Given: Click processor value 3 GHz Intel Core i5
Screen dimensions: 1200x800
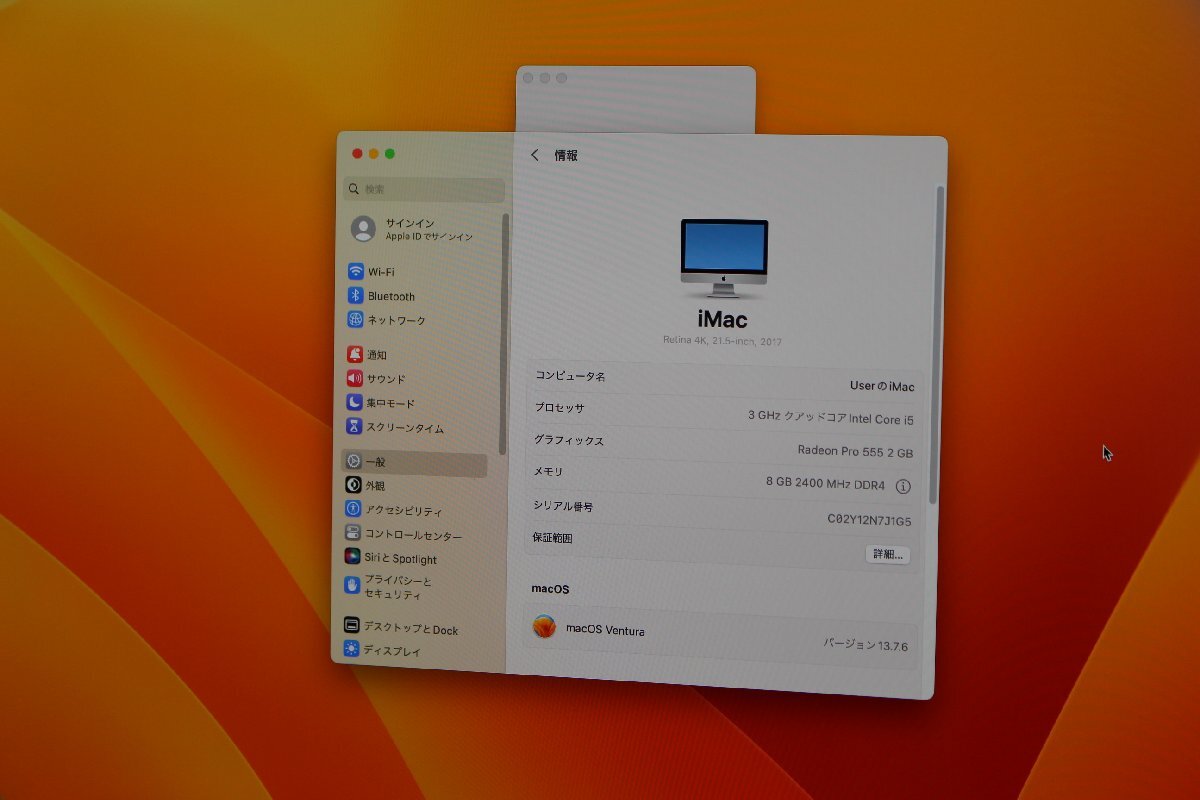Looking at the screenshot, I should 831,419.
